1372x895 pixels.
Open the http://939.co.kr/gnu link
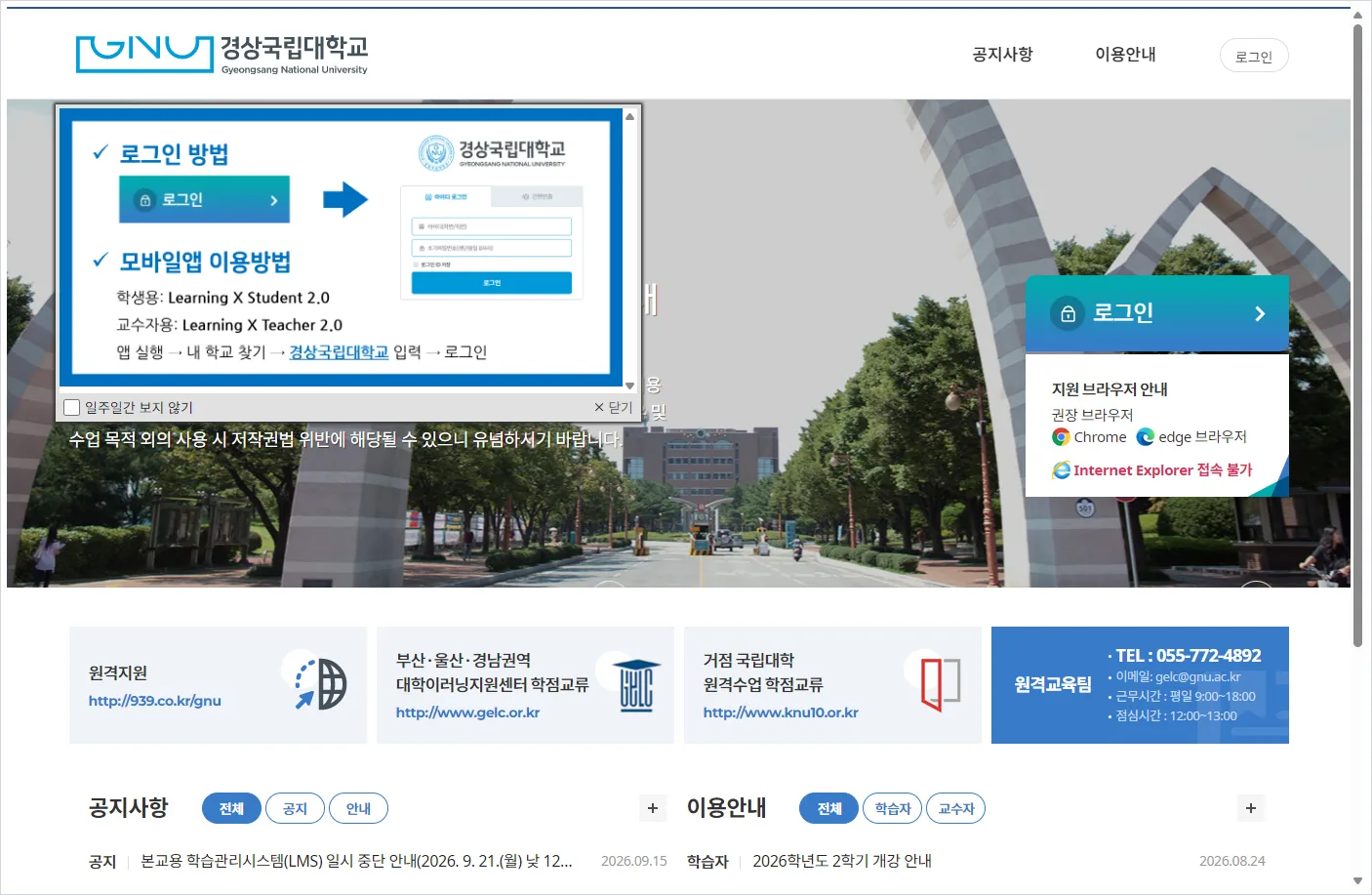click(x=155, y=701)
